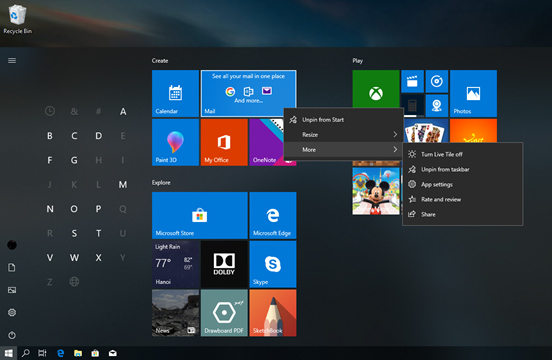Image resolution: width=552 pixels, height=360 pixels.
Task: Open the Hanoi weather tile
Action: pyautogui.click(x=175, y=264)
